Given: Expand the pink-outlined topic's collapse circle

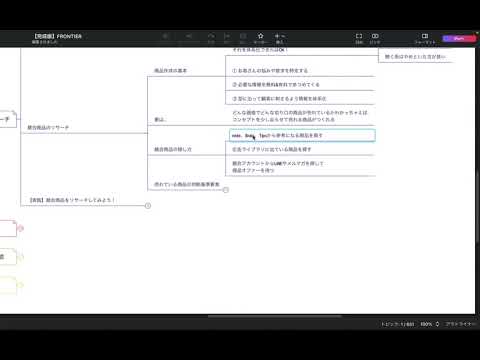Looking at the screenshot, I should (x=21, y=228).
